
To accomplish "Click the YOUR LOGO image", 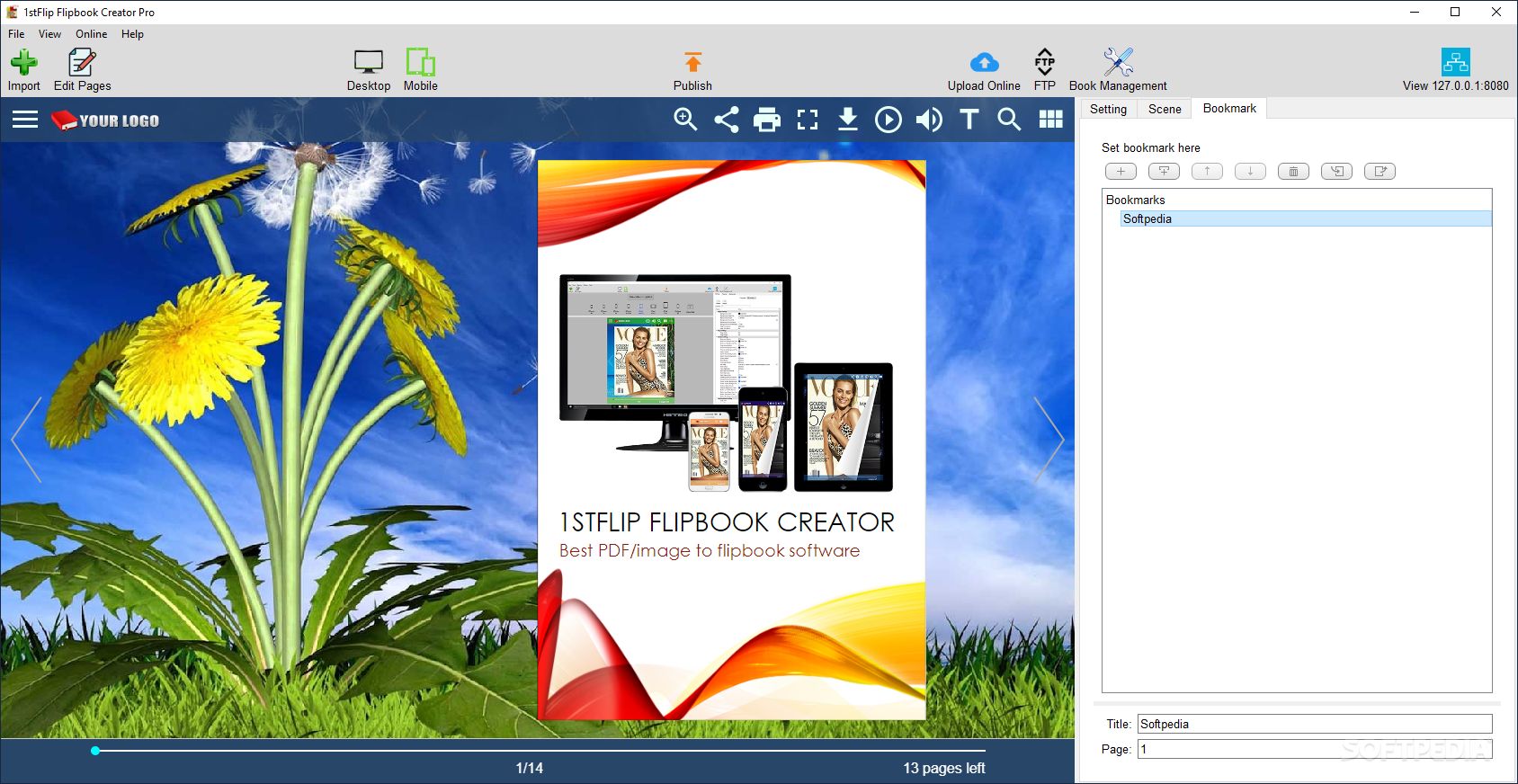I will [104, 120].
